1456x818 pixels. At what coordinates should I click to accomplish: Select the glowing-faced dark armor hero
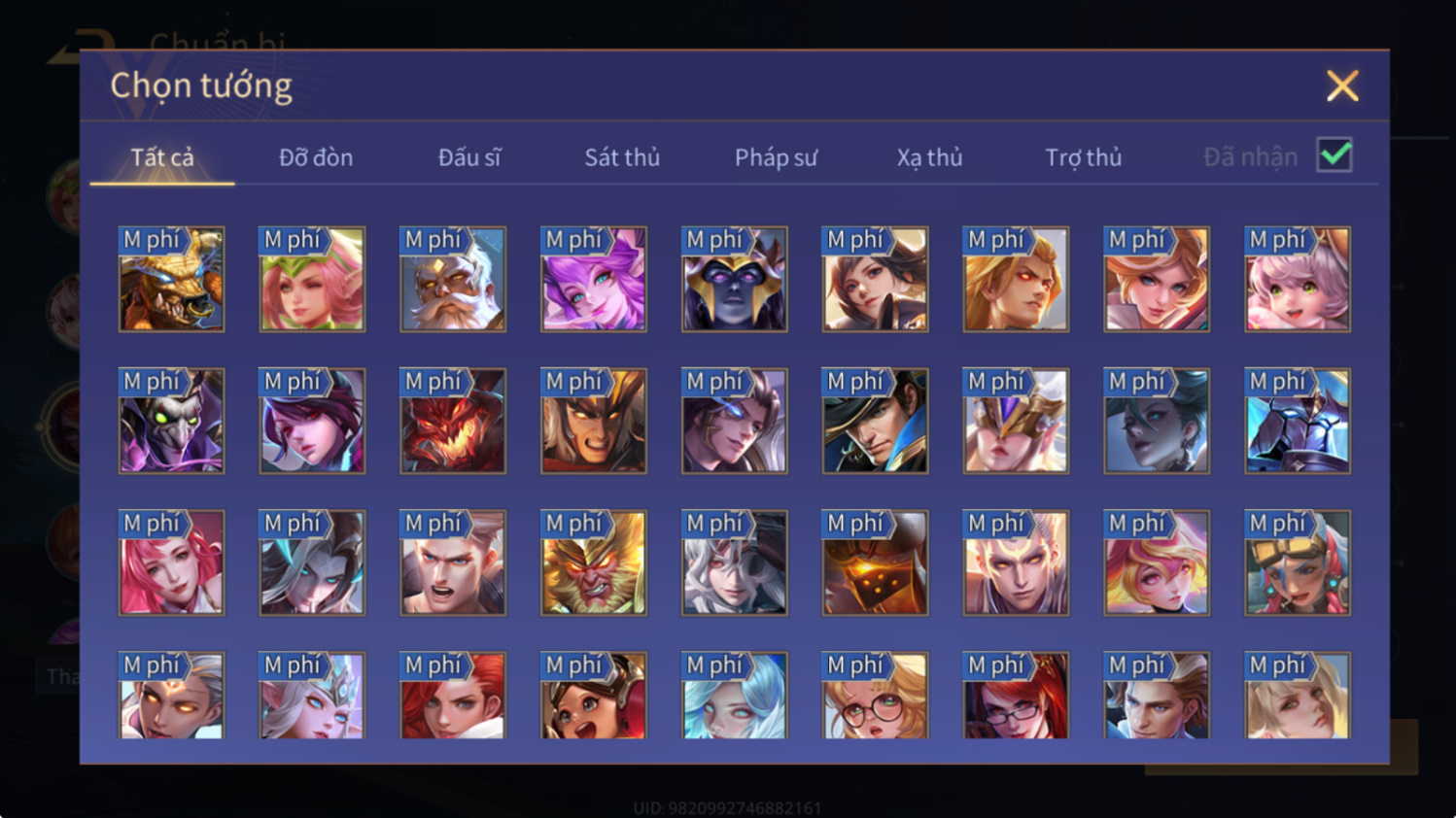click(876, 563)
